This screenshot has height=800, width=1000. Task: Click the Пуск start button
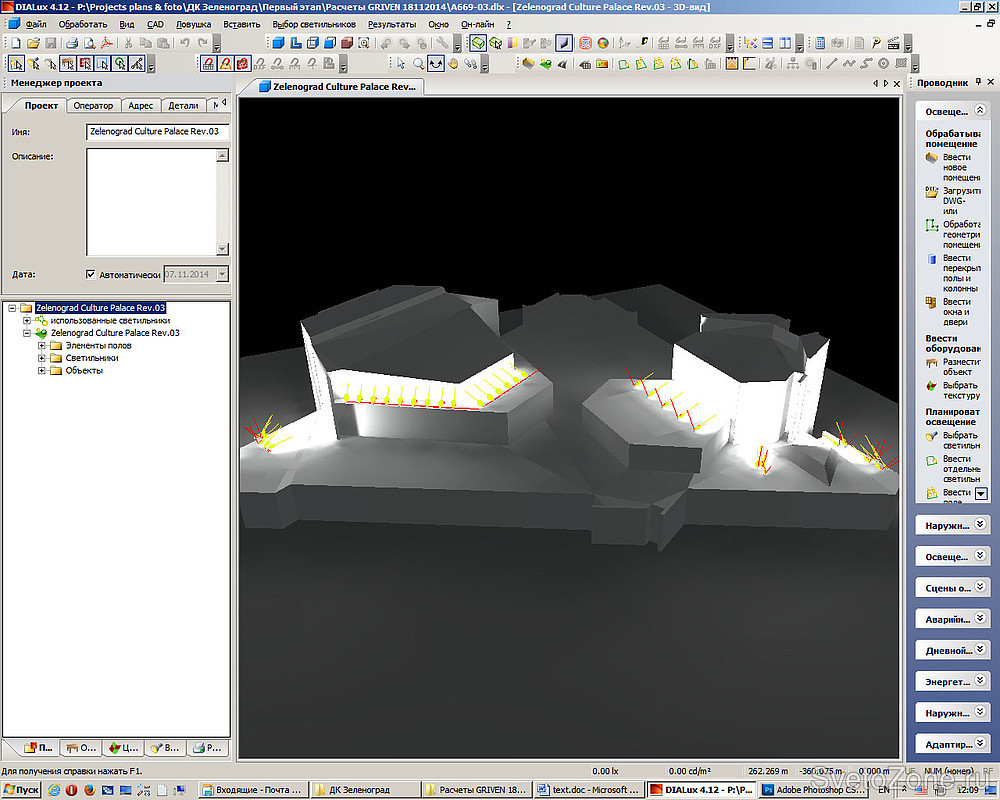tap(22, 790)
